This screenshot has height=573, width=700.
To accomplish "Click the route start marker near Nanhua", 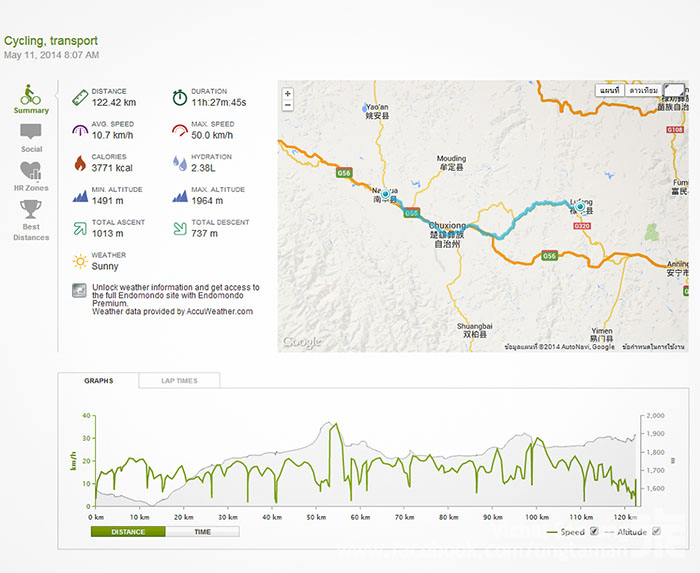I will click(386, 195).
